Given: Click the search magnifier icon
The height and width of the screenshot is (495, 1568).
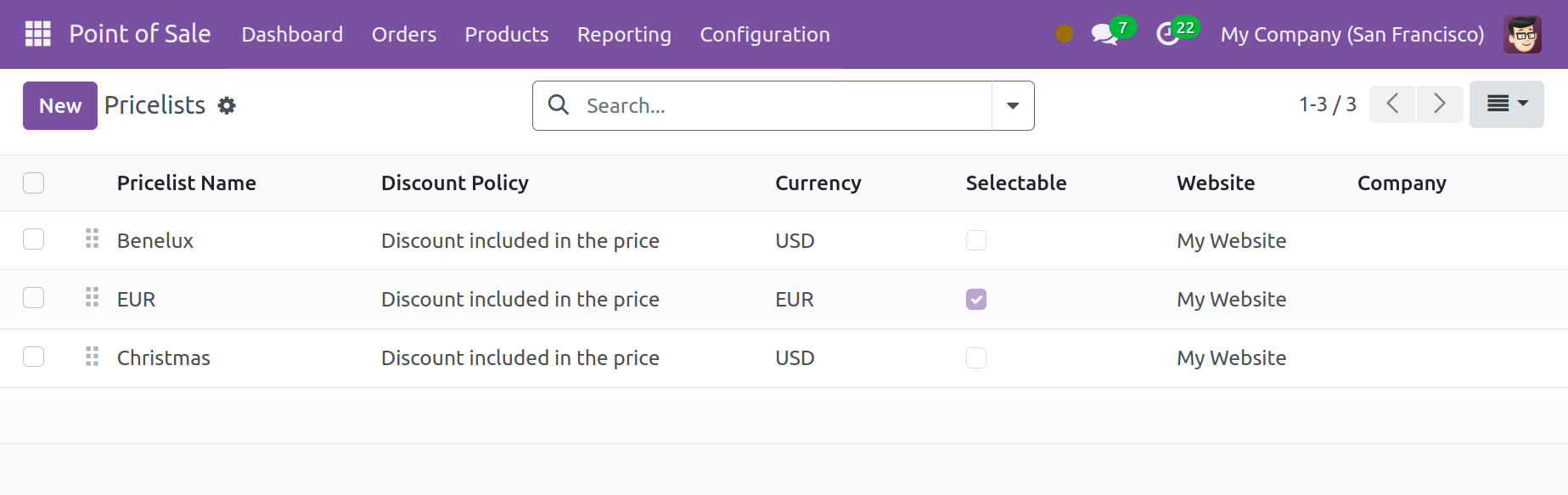Looking at the screenshot, I should (x=559, y=105).
